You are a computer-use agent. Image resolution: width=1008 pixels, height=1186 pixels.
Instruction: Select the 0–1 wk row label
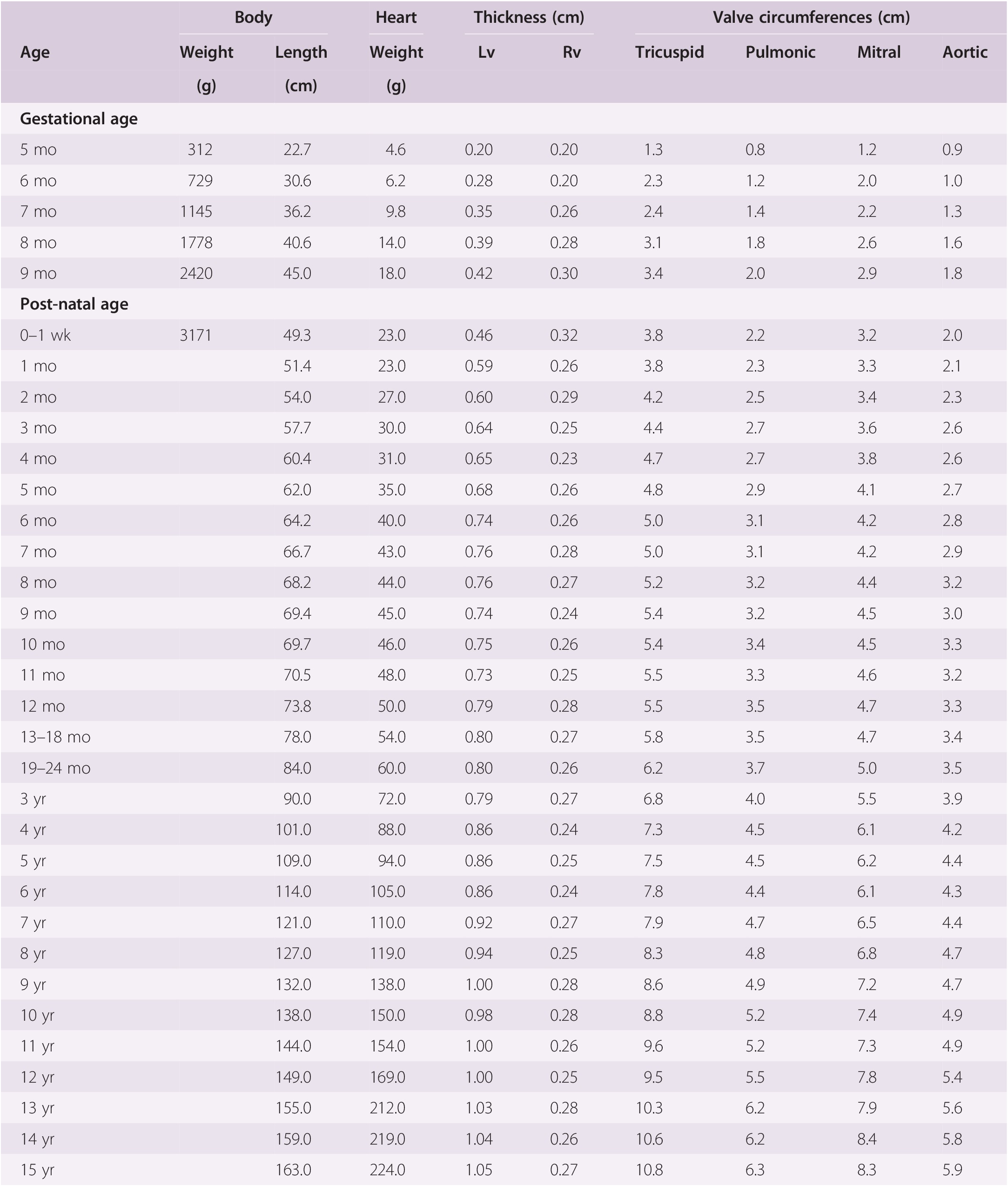pyautogui.click(x=45, y=336)
